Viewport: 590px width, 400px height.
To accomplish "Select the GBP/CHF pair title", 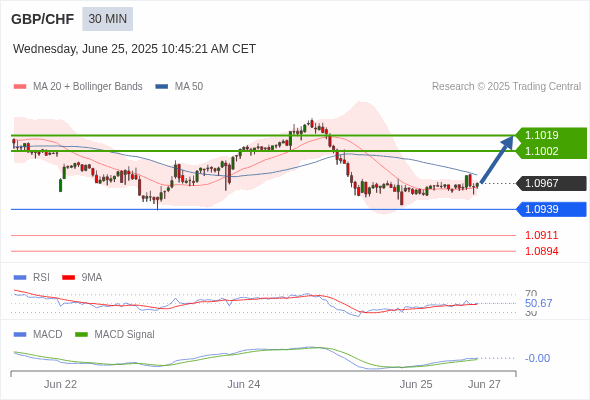I will point(43,19).
